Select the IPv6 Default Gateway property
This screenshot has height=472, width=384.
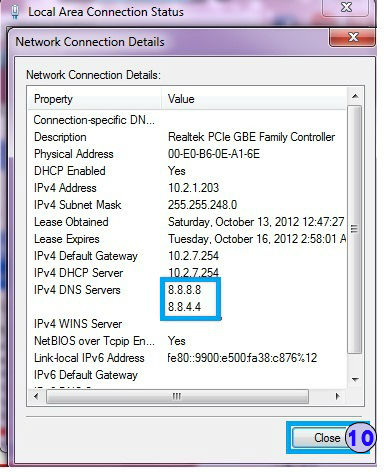86,375
